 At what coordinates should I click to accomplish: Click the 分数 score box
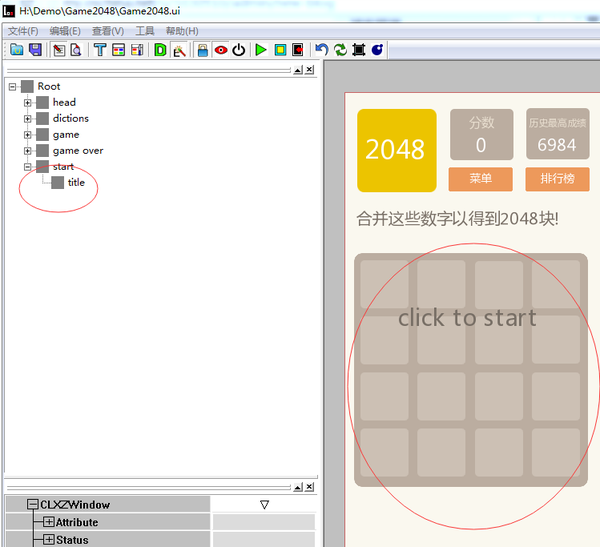point(482,134)
